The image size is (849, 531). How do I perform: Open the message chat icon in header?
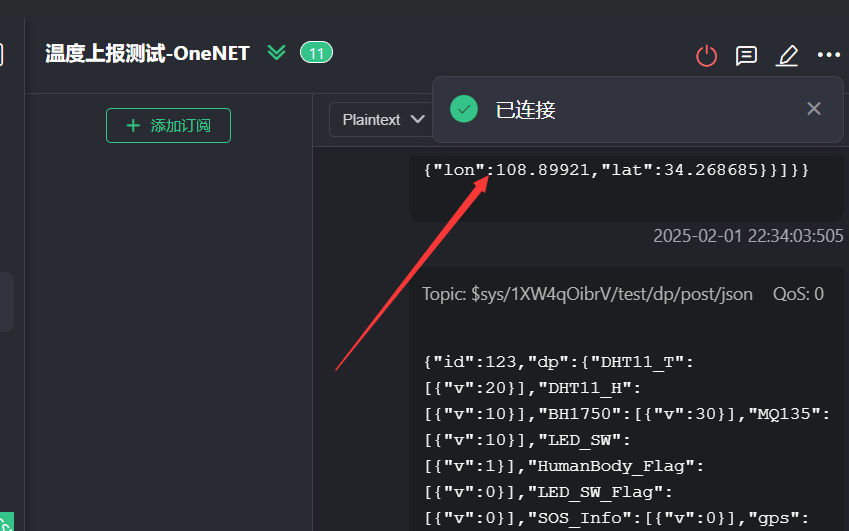tap(746, 56)
